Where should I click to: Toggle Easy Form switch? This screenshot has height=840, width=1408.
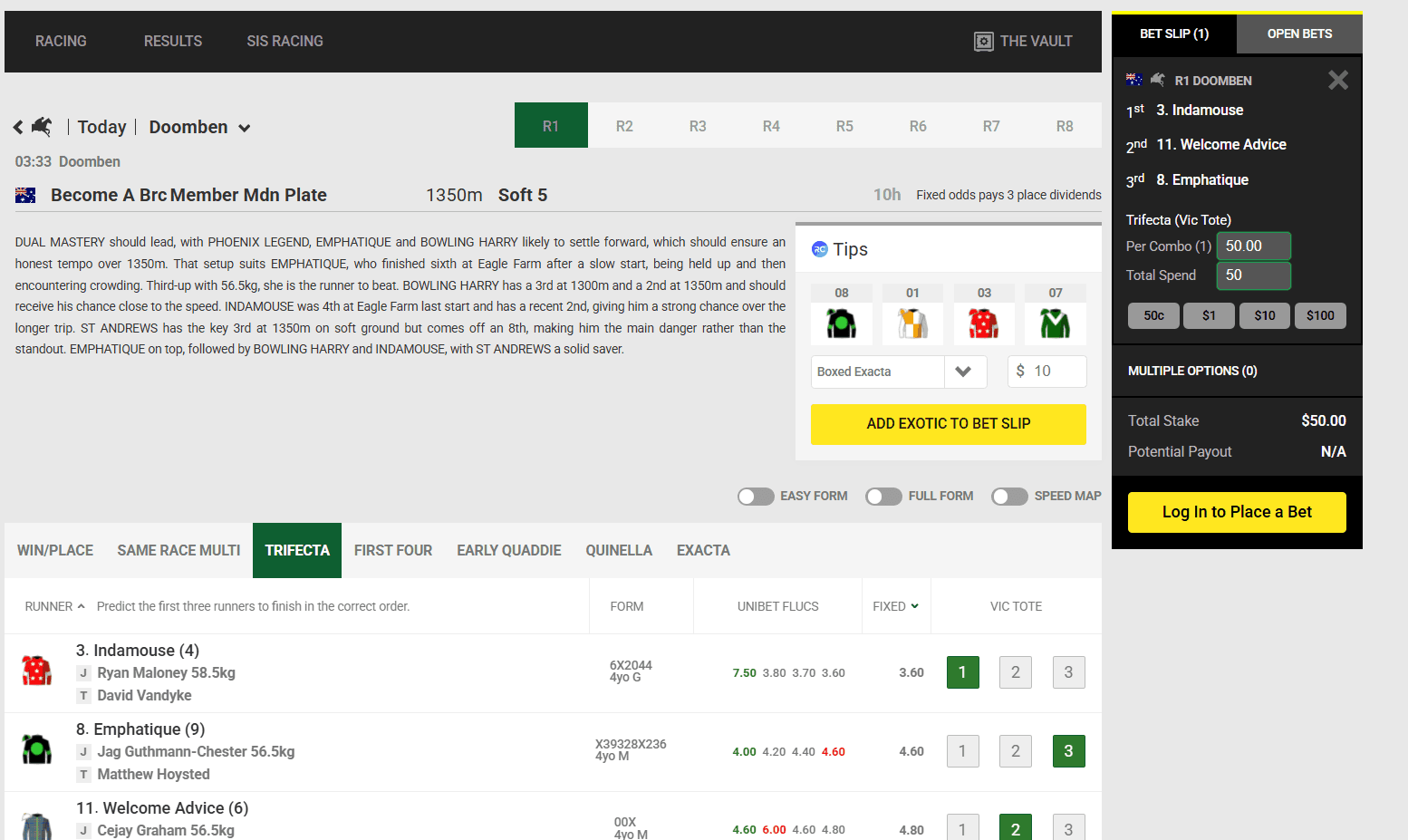(756, 497)
